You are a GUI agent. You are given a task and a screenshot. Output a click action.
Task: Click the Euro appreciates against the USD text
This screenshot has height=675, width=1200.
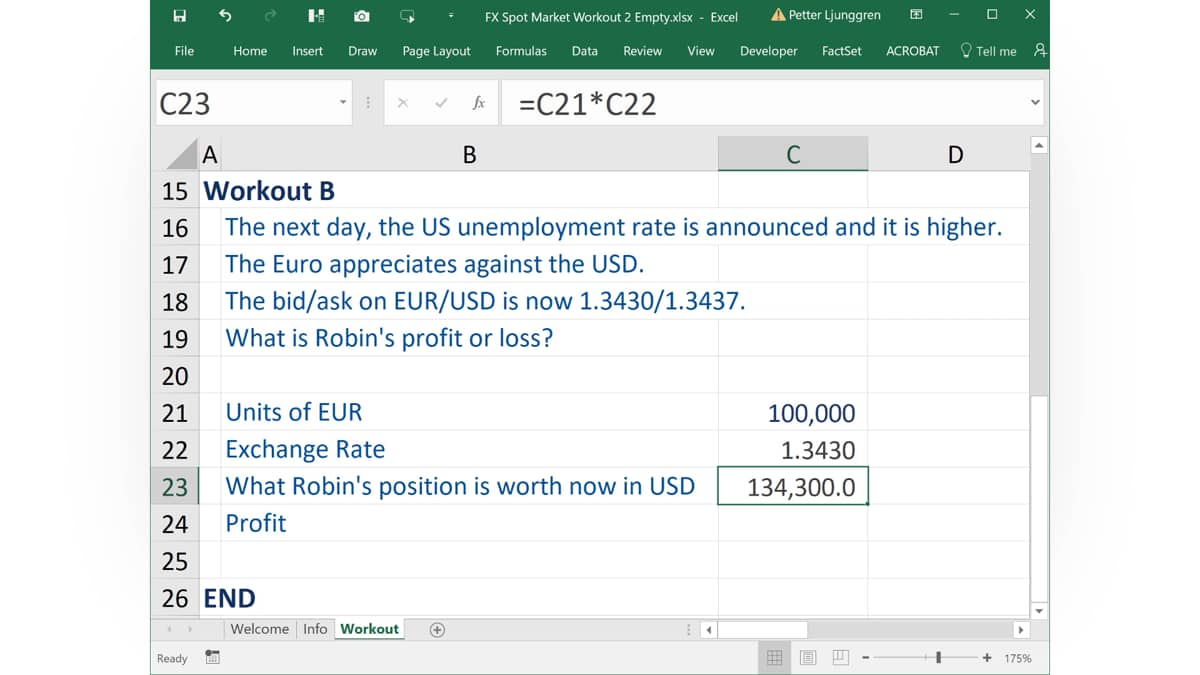pos(434,264)
